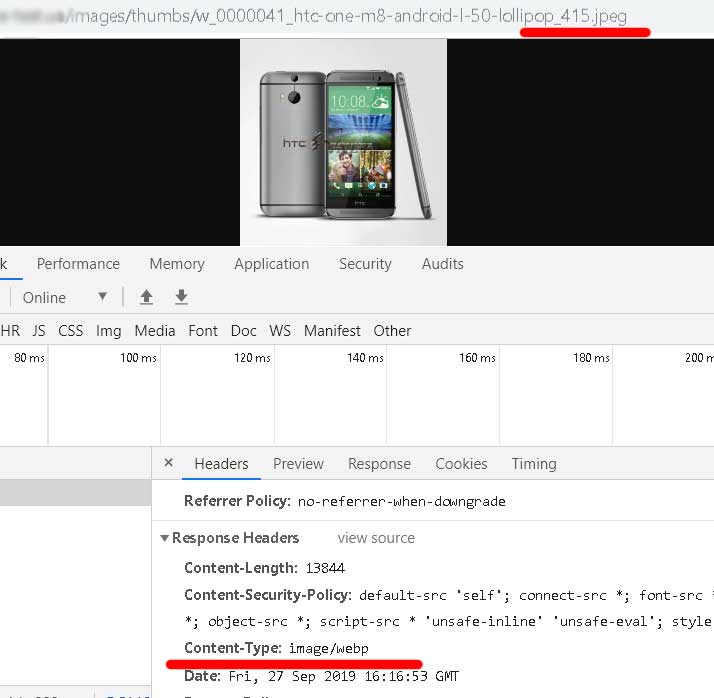Open the Security tab

365,264
